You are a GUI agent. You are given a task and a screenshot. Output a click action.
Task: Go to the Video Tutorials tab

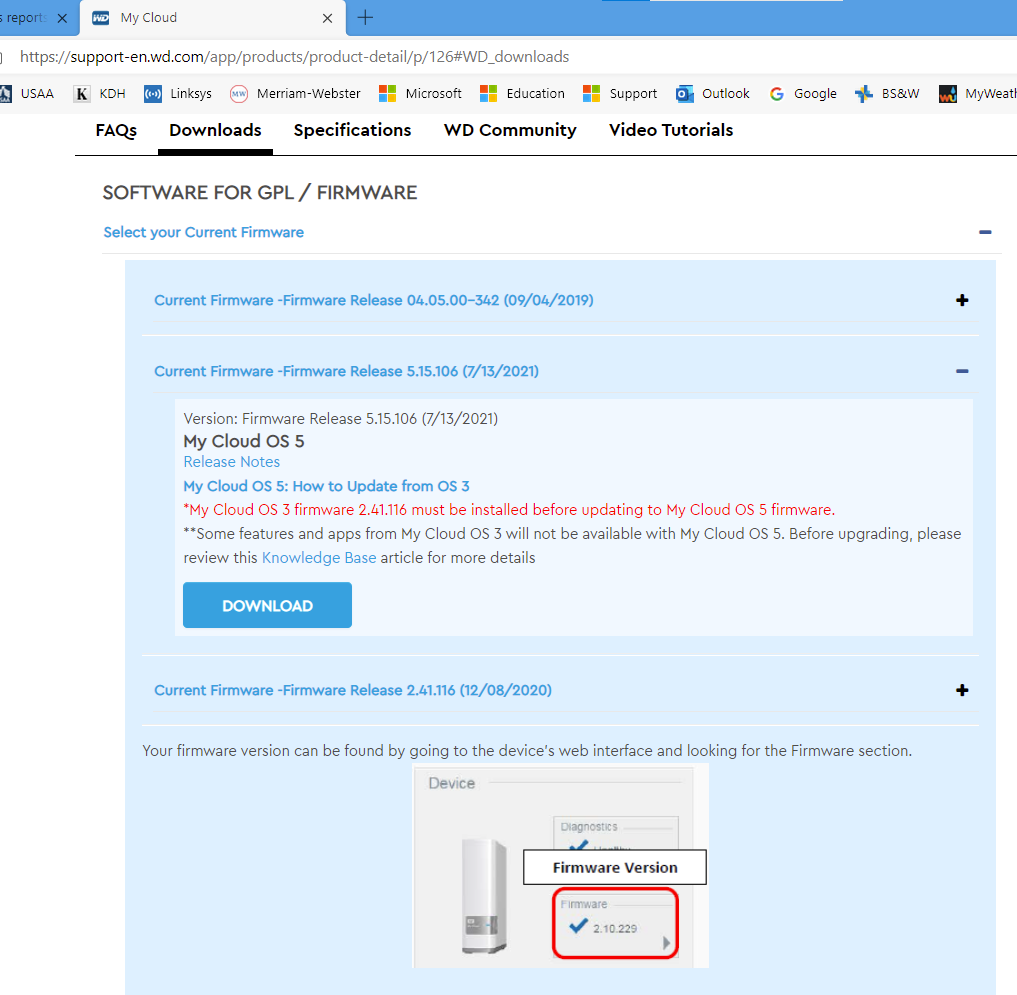coord(671,130)
